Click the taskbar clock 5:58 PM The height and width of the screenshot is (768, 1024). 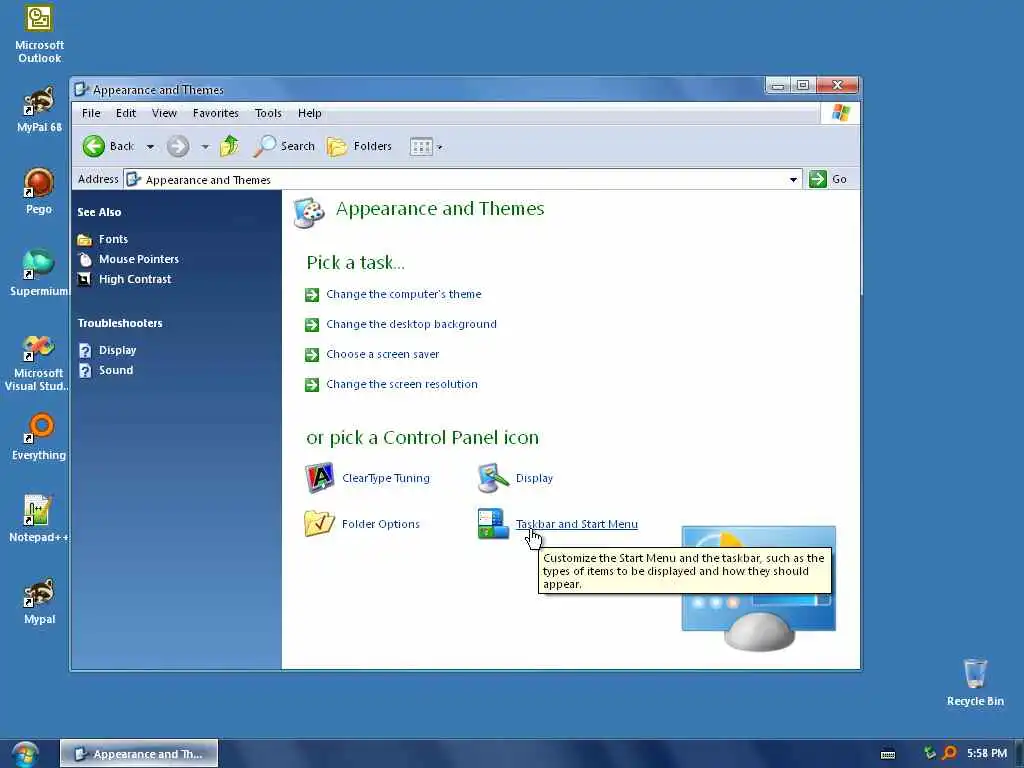pyautogui.click(x=987, y=754)
